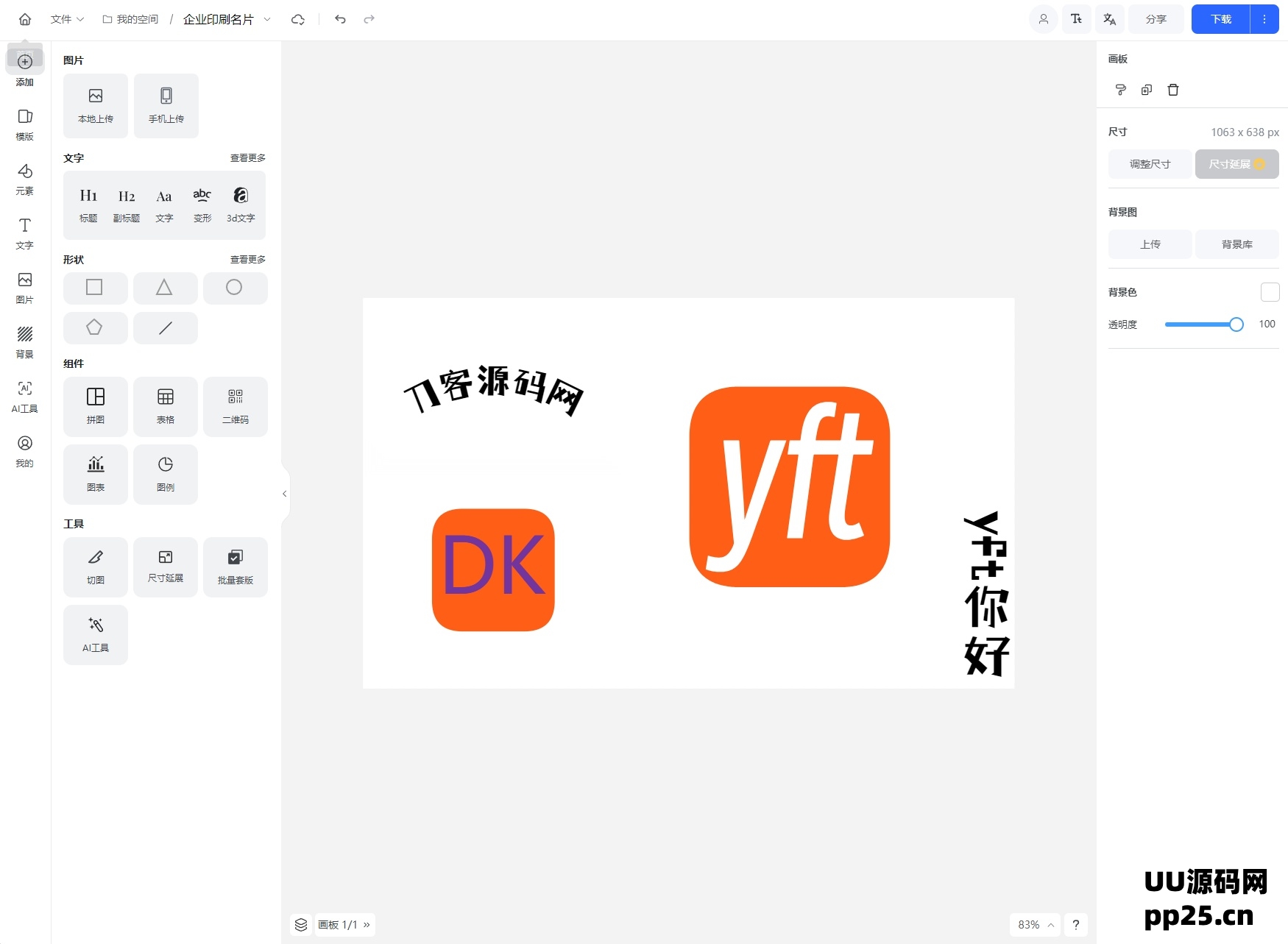The image size is (1288, 944).
Task: Delete the canvas using trash icon
Action: coord(1173,89)
